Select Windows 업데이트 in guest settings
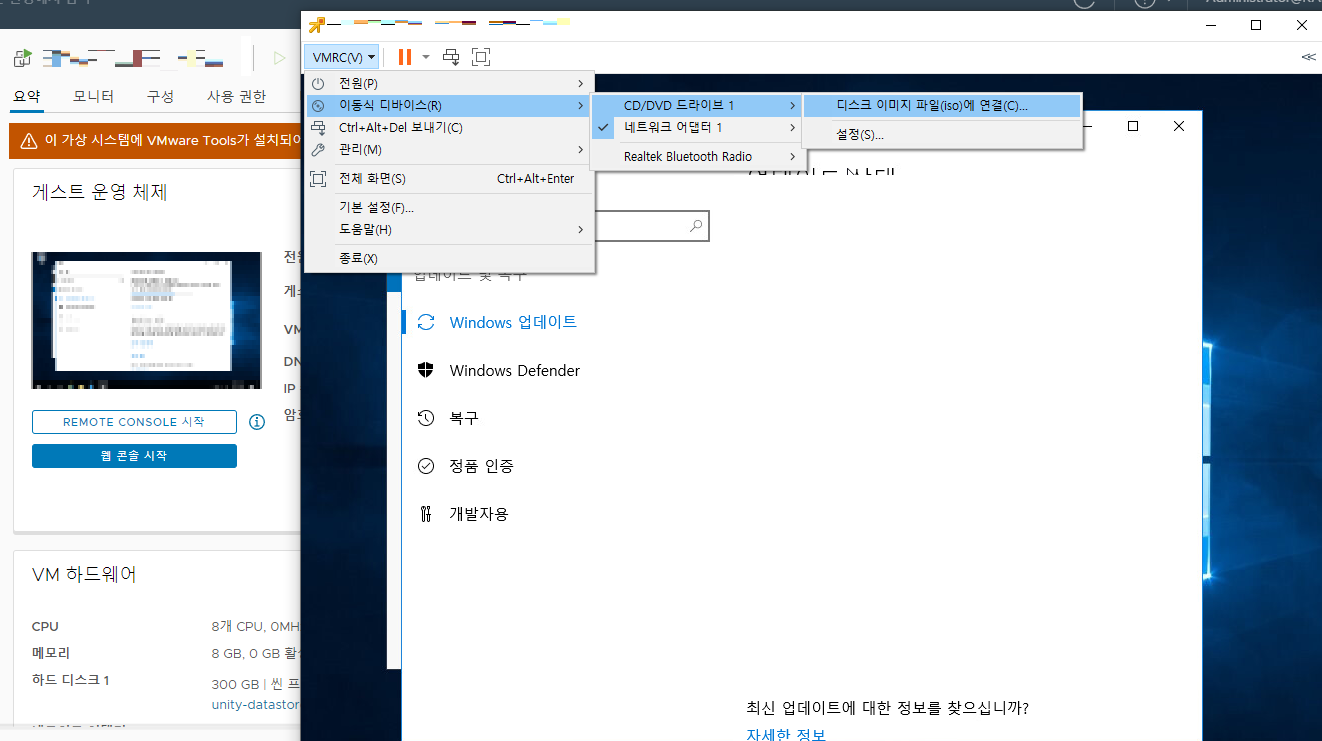Screen dimensions: 1322x741 coord(513,322)
